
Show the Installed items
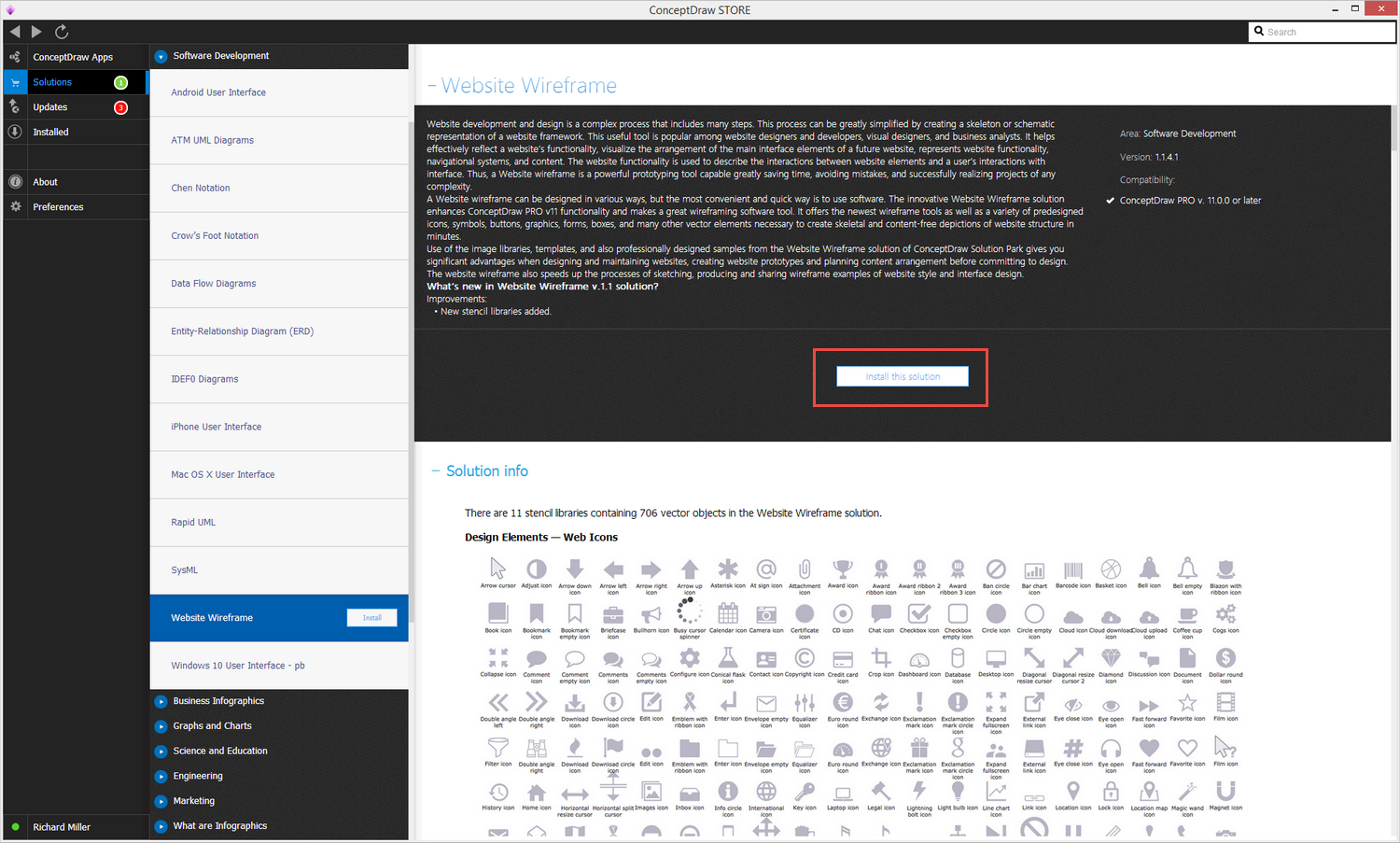point(76,133)
